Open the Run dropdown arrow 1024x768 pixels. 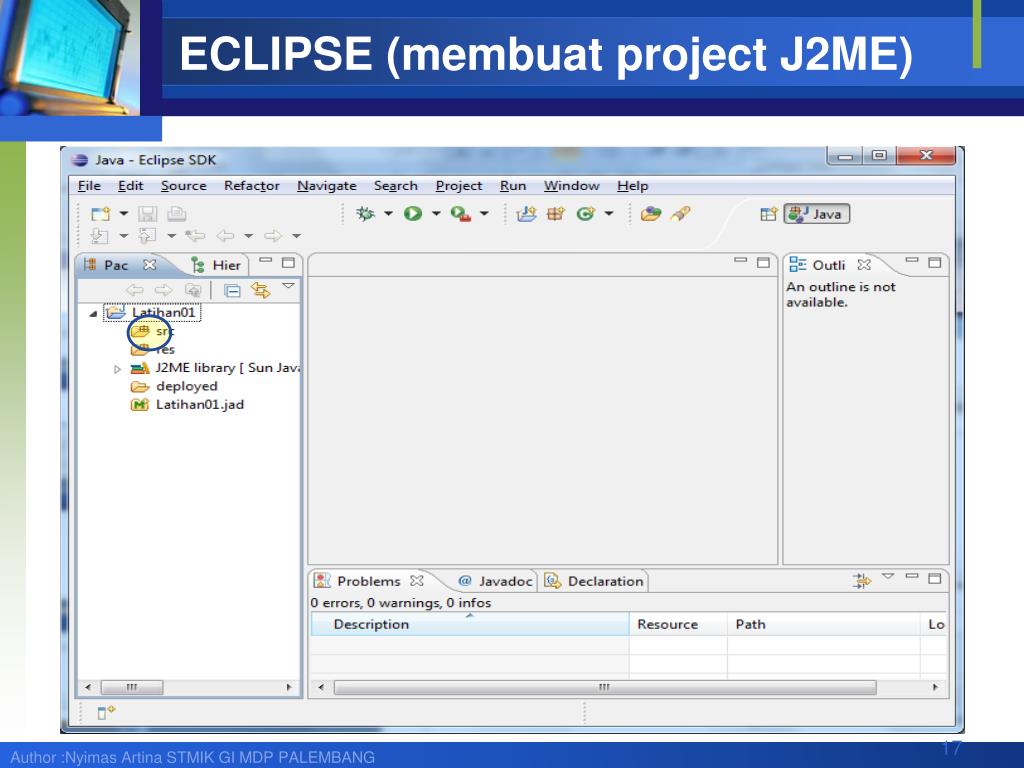coord(436,214)
